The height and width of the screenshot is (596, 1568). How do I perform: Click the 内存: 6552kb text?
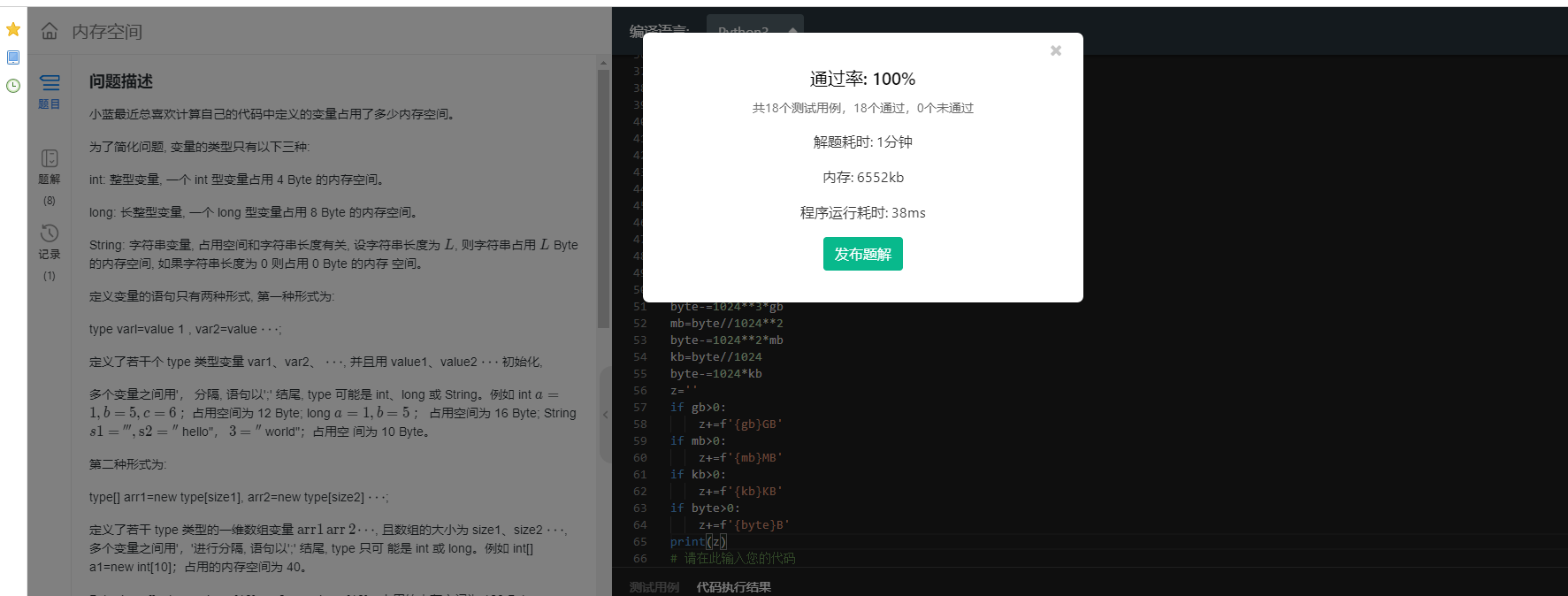tap(863, 177)
